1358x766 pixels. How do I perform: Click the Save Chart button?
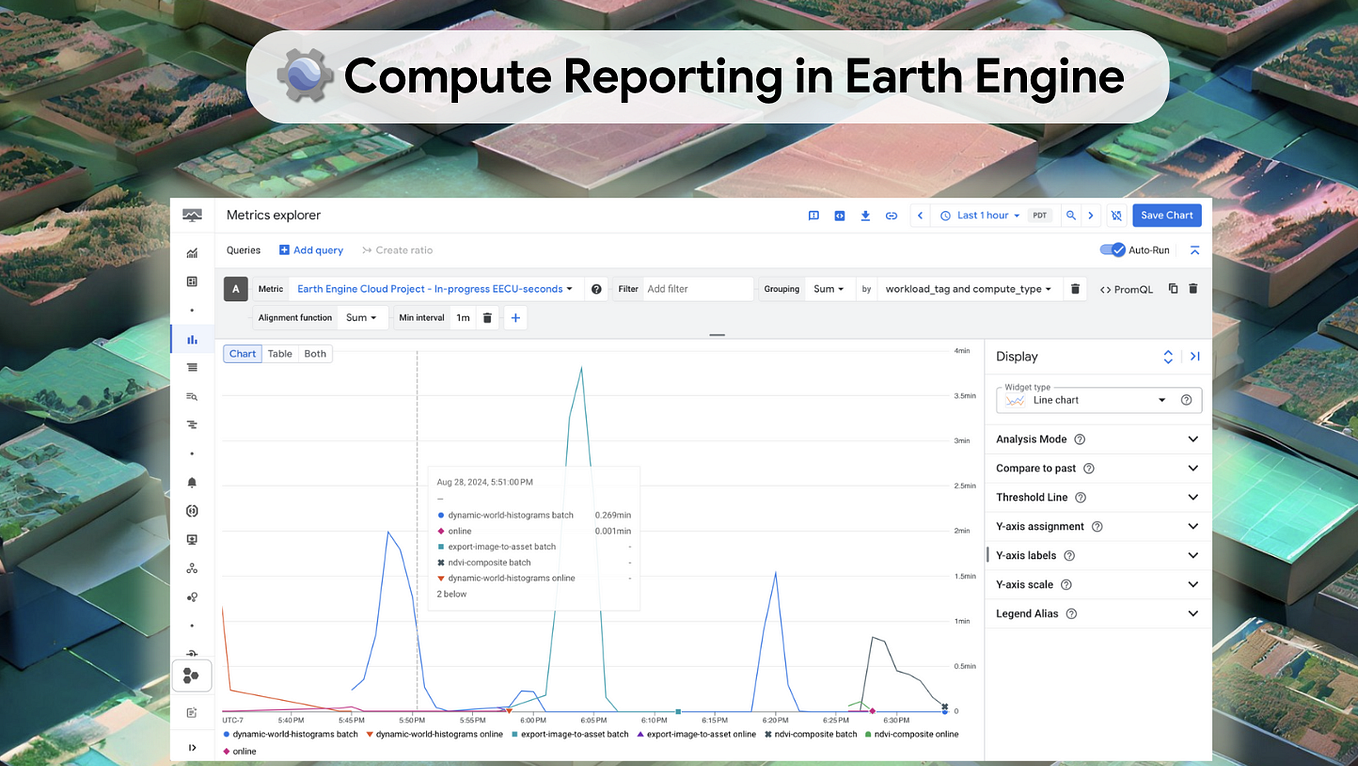point(1166,215)
